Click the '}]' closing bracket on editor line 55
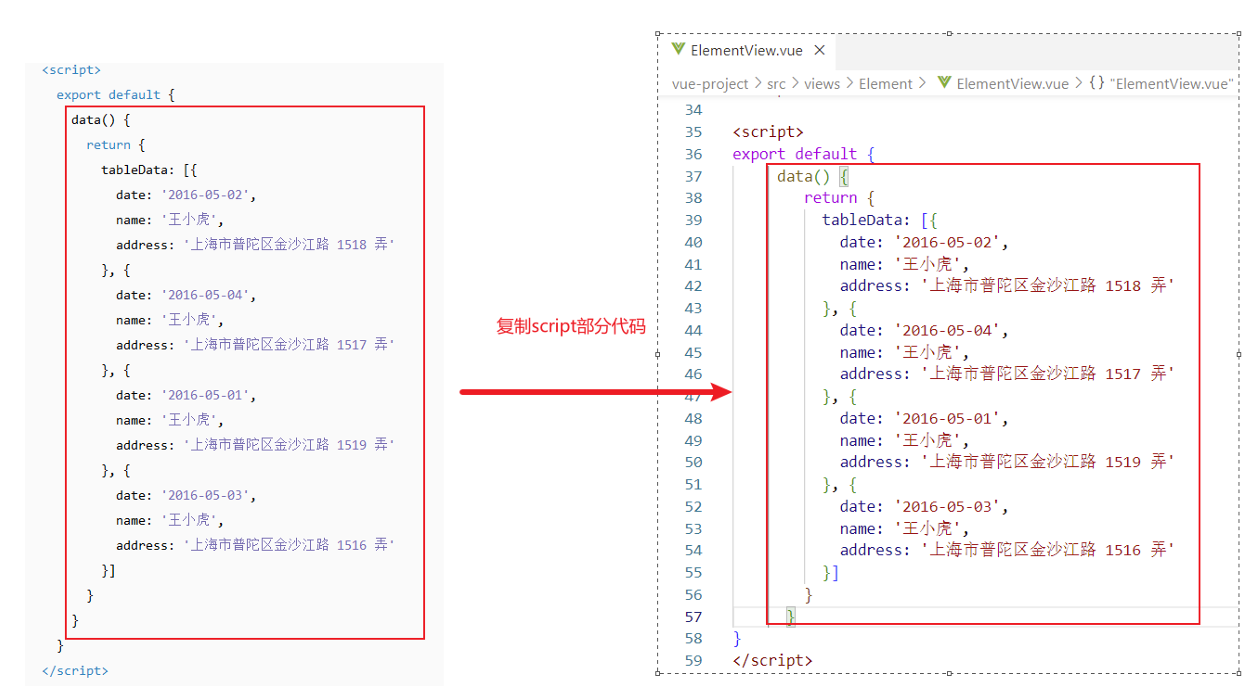Viewport: 1259px width, 699px height. pos(830,572)
